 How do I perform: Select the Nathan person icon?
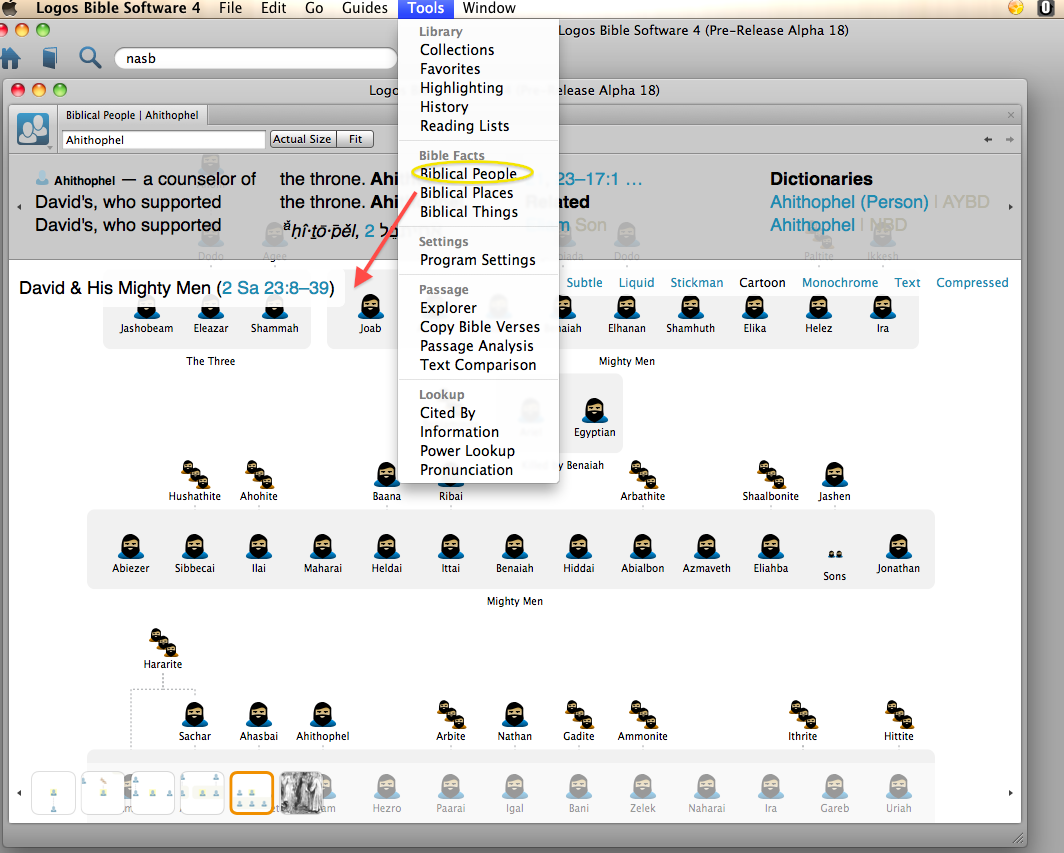click(515, 715)
